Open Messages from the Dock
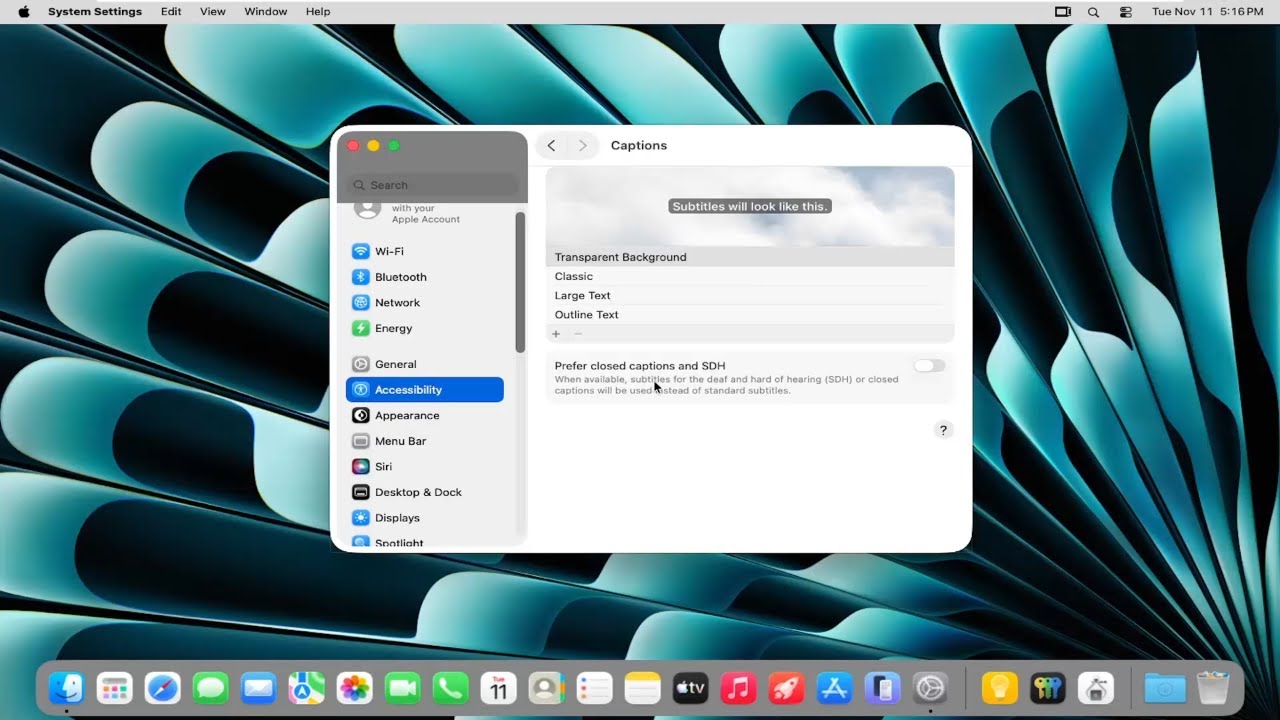 pyautogui.click(x=211, y=688)
